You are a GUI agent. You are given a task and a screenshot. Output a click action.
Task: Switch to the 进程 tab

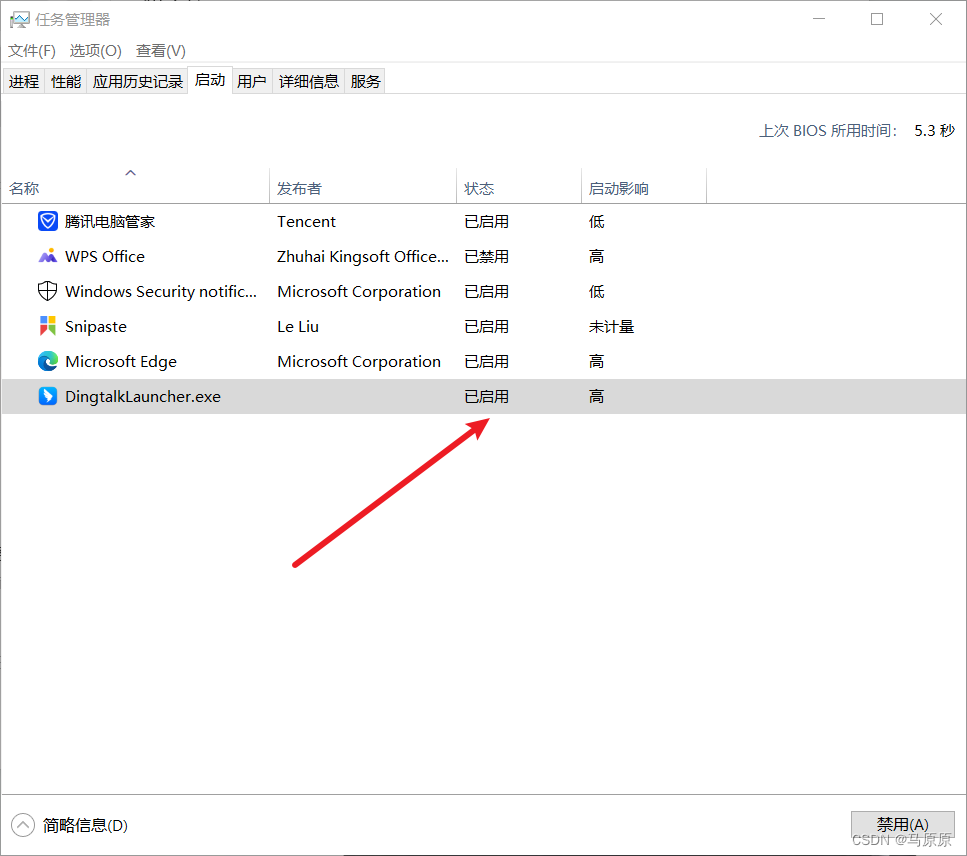coord(23,81)
